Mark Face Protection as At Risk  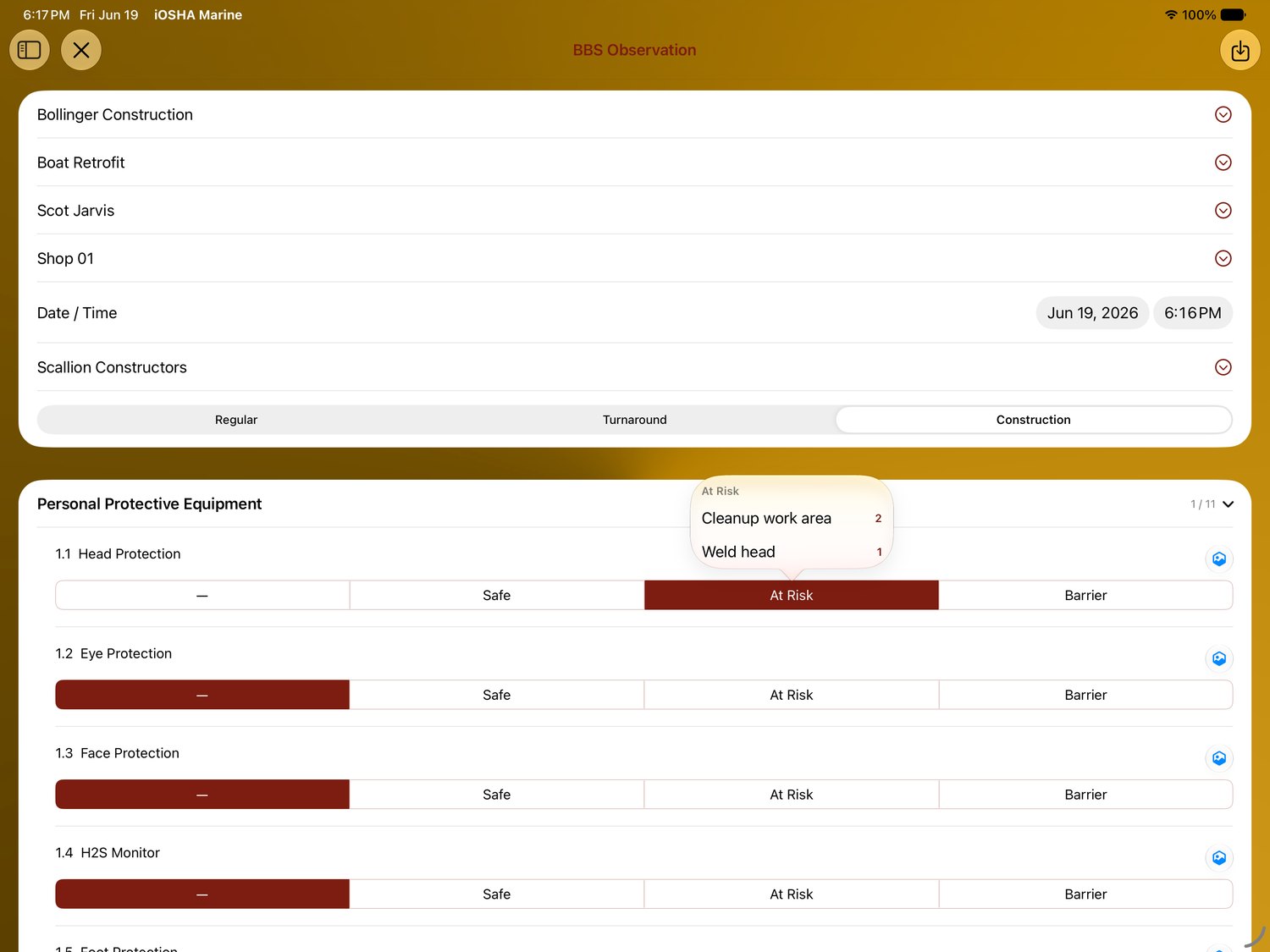[792, 795]
